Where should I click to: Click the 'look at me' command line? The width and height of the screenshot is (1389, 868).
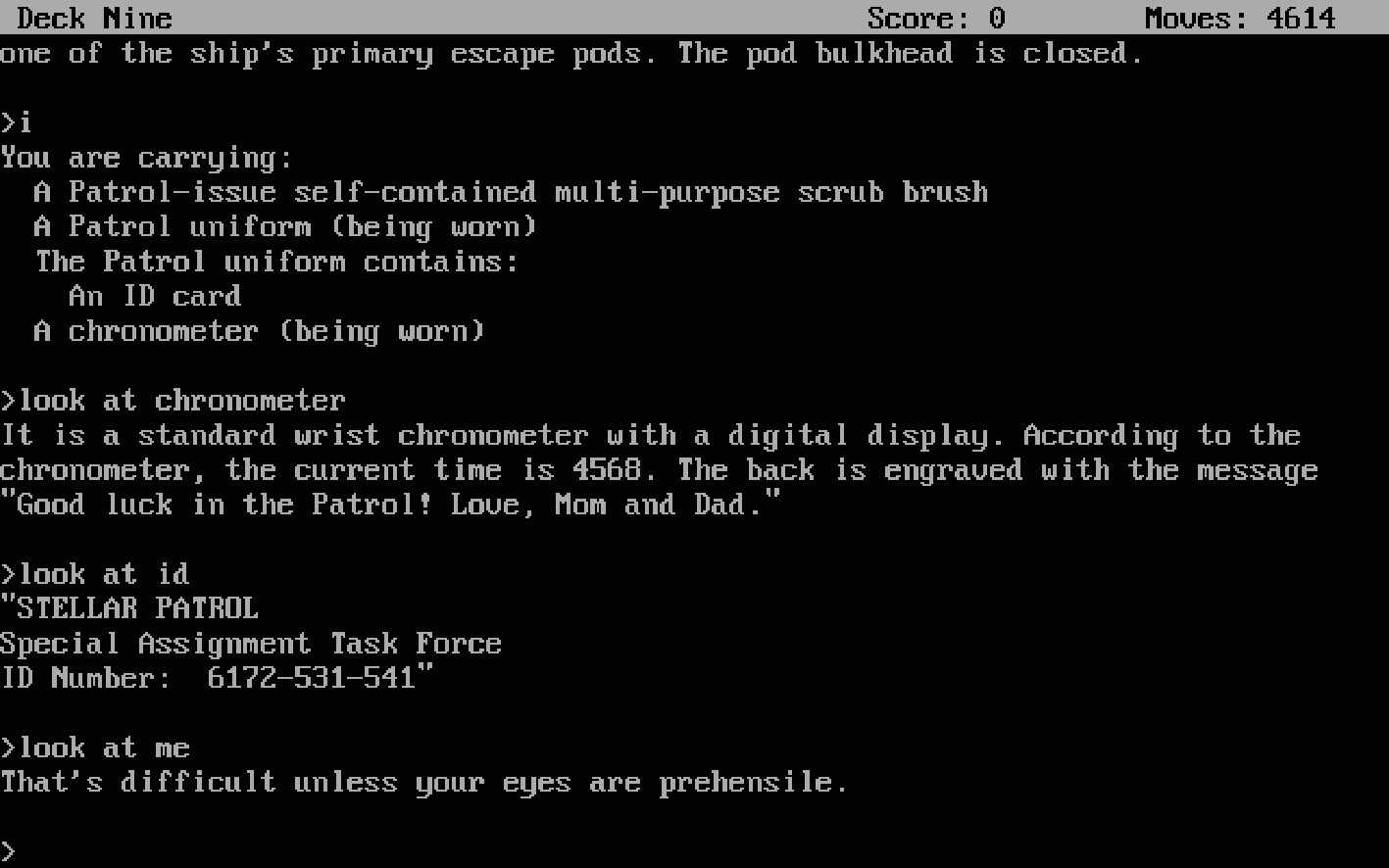click(95, 748)
